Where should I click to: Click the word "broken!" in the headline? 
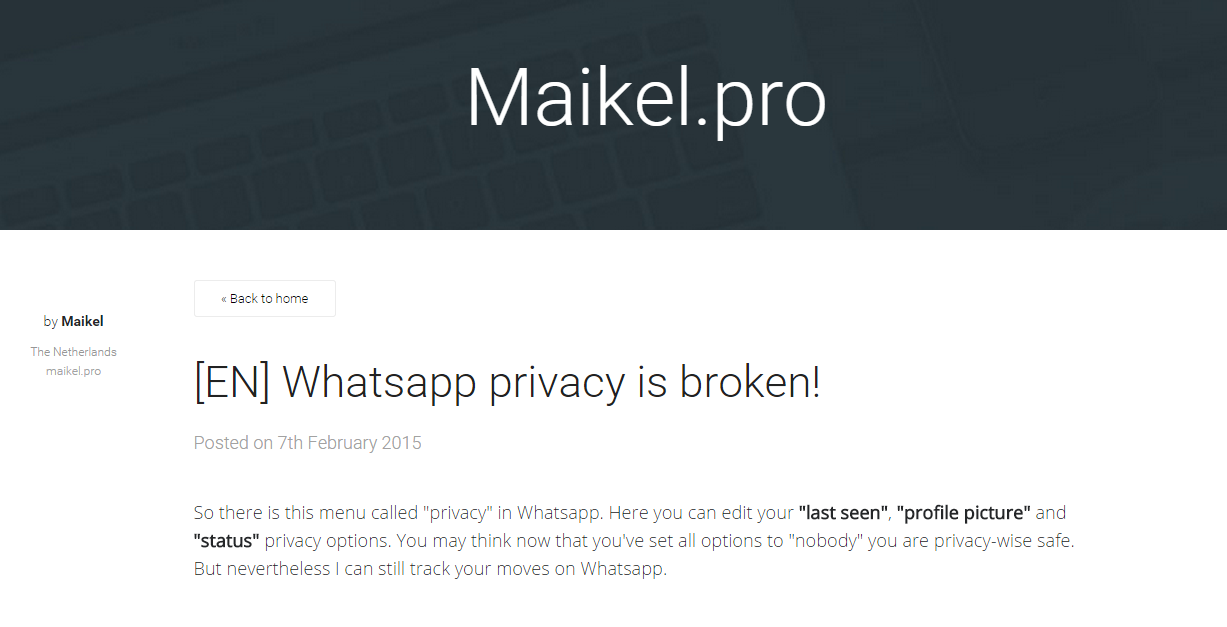(749, 382)
